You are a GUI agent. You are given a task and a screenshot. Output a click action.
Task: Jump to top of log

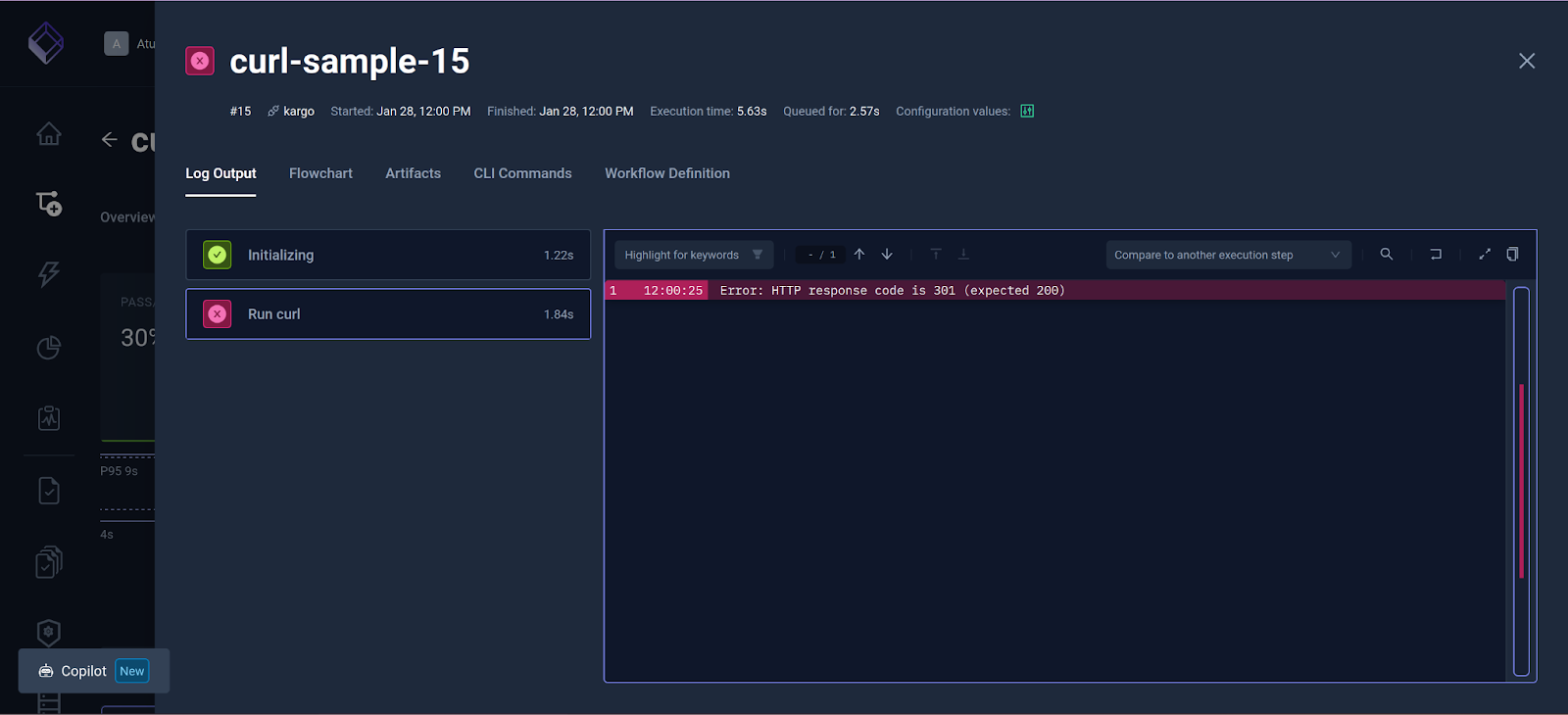pyautogui.click(x=936, y=255)
